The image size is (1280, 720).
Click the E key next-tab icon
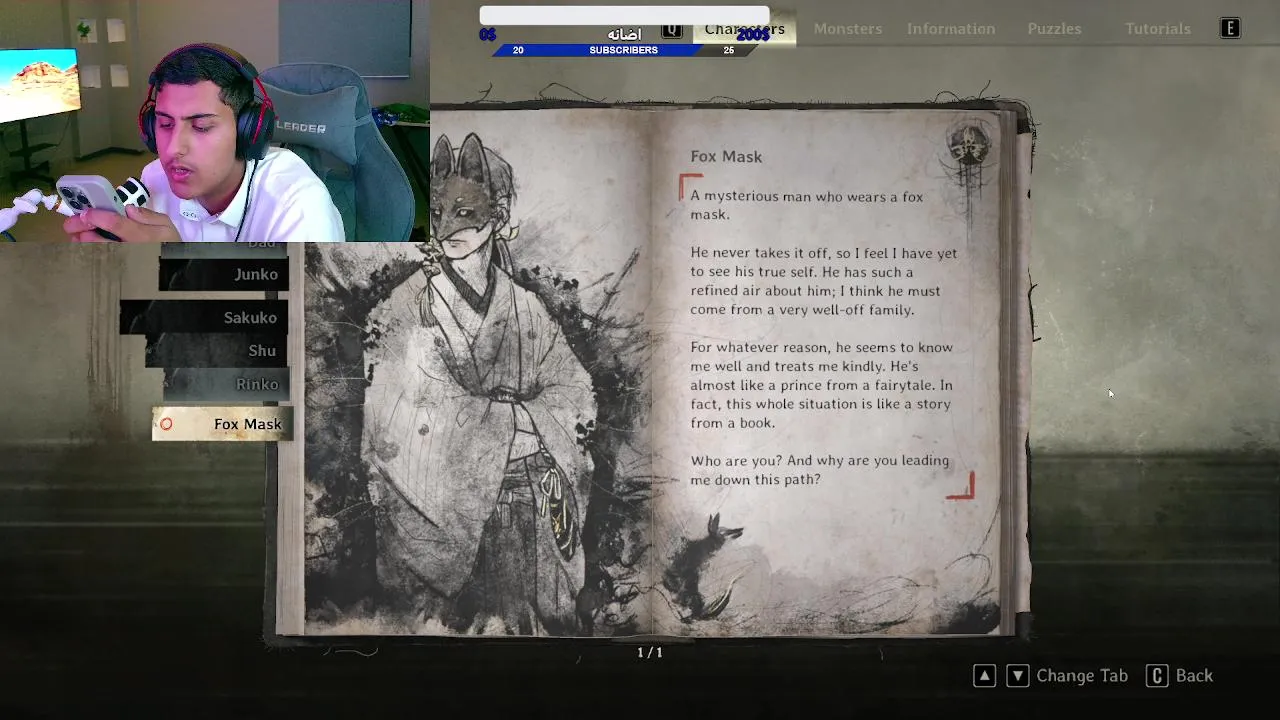[1230, 29]
